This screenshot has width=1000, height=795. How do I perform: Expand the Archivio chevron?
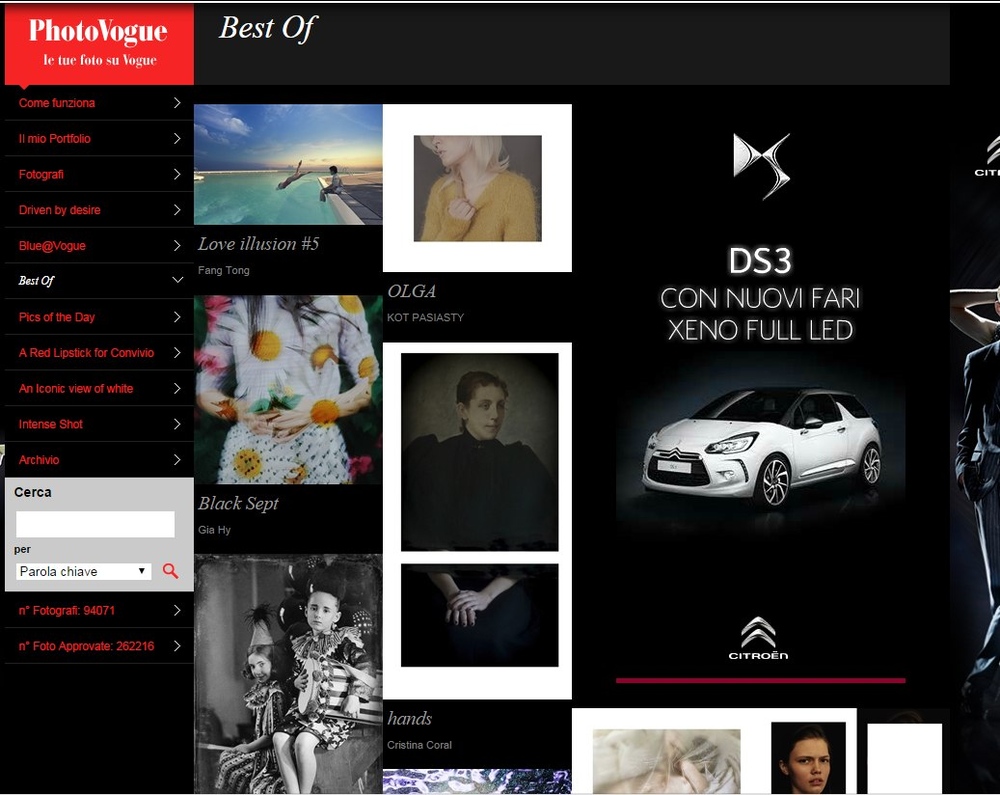click(177, 460)
